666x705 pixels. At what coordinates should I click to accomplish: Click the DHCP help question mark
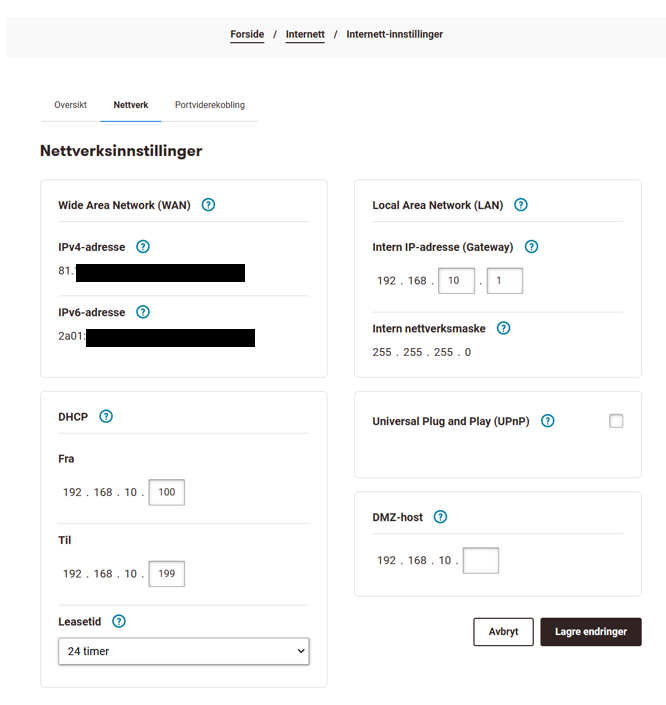pyautogui.click(x=106, y=416)
